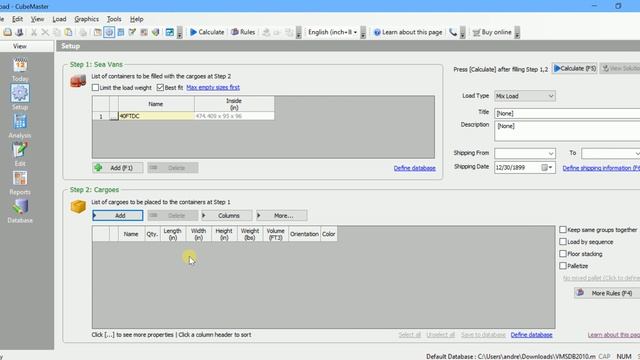Sort by the Color column header
The width and height of the screenshot is (640, 360).
pyautogui.click(x=329, y=234)
